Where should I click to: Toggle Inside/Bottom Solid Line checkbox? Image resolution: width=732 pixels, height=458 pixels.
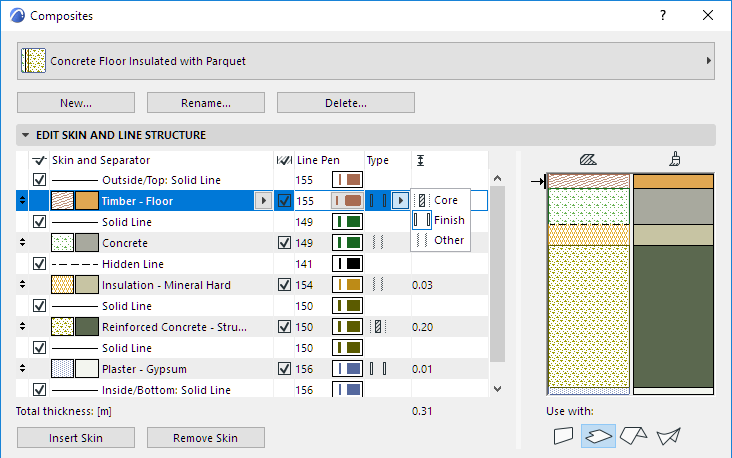[40, 389]
